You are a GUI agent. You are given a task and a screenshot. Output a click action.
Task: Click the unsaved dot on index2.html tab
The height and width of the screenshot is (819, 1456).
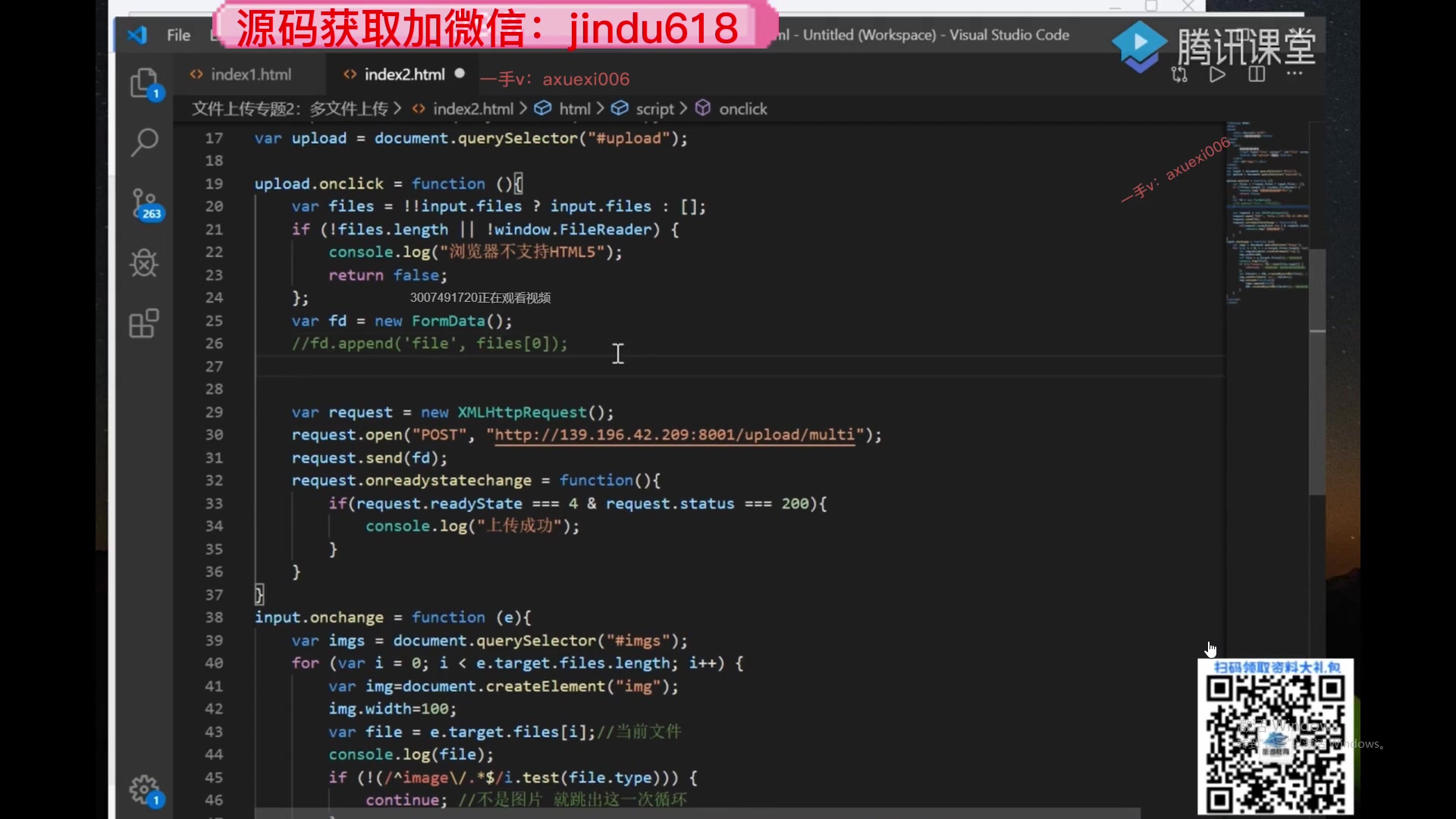[460, 74]
